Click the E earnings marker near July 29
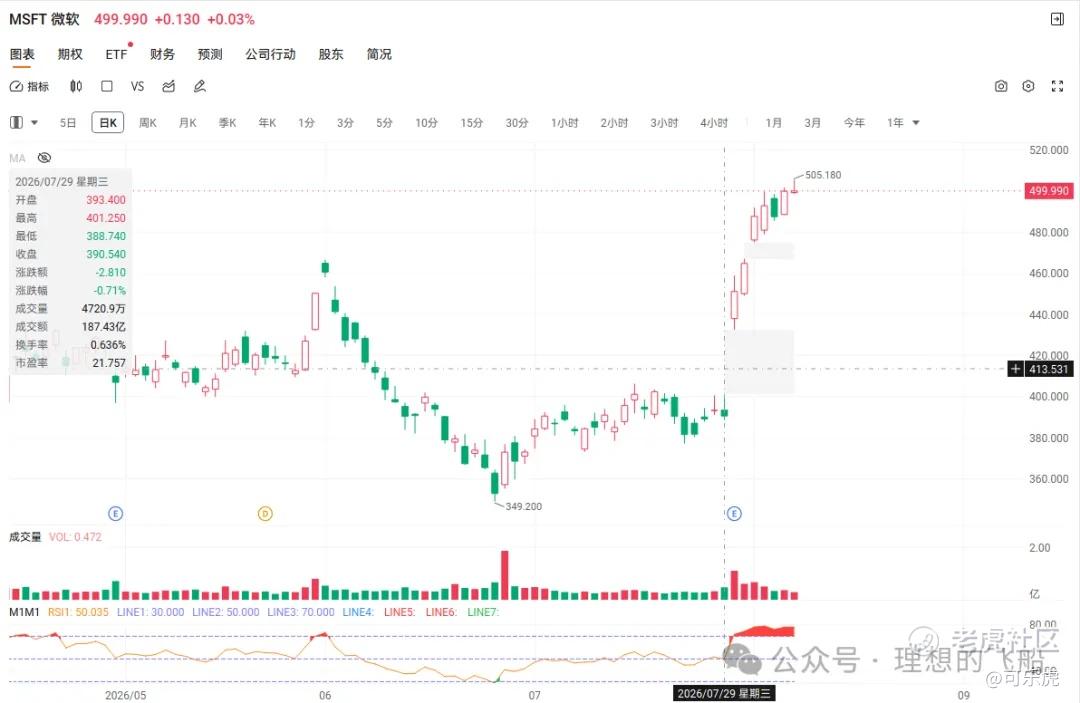 tap(734, 514)
